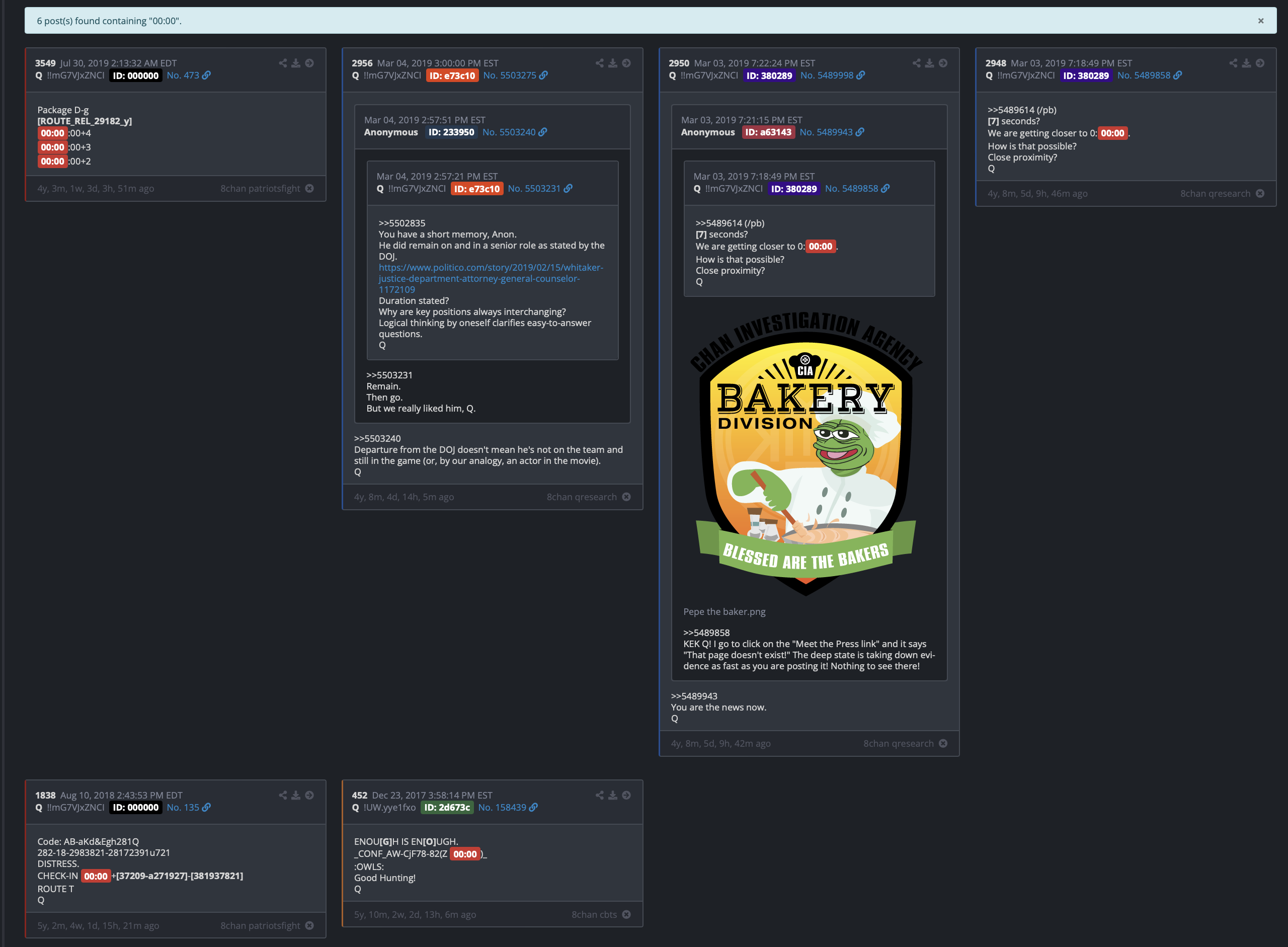The height and width of the screenshot is (947, 1288).
Task: Download post 452
Action: (x=613, y=795)
